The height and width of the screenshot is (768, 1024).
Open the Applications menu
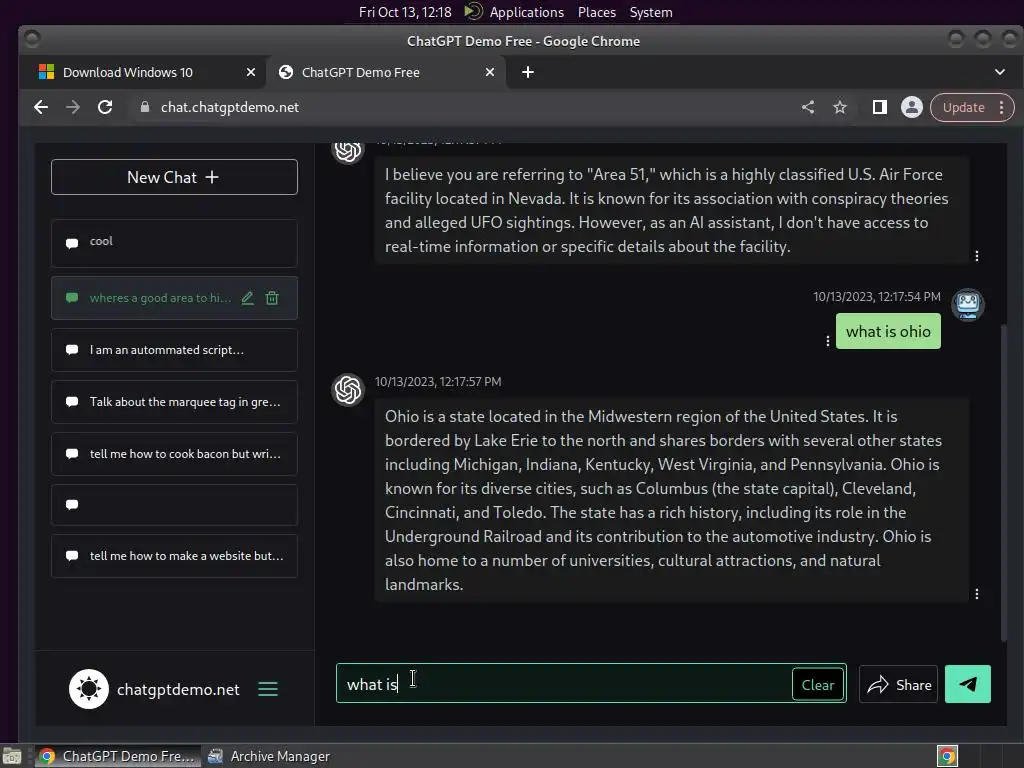pyautogui.click(x=526, y=12)
